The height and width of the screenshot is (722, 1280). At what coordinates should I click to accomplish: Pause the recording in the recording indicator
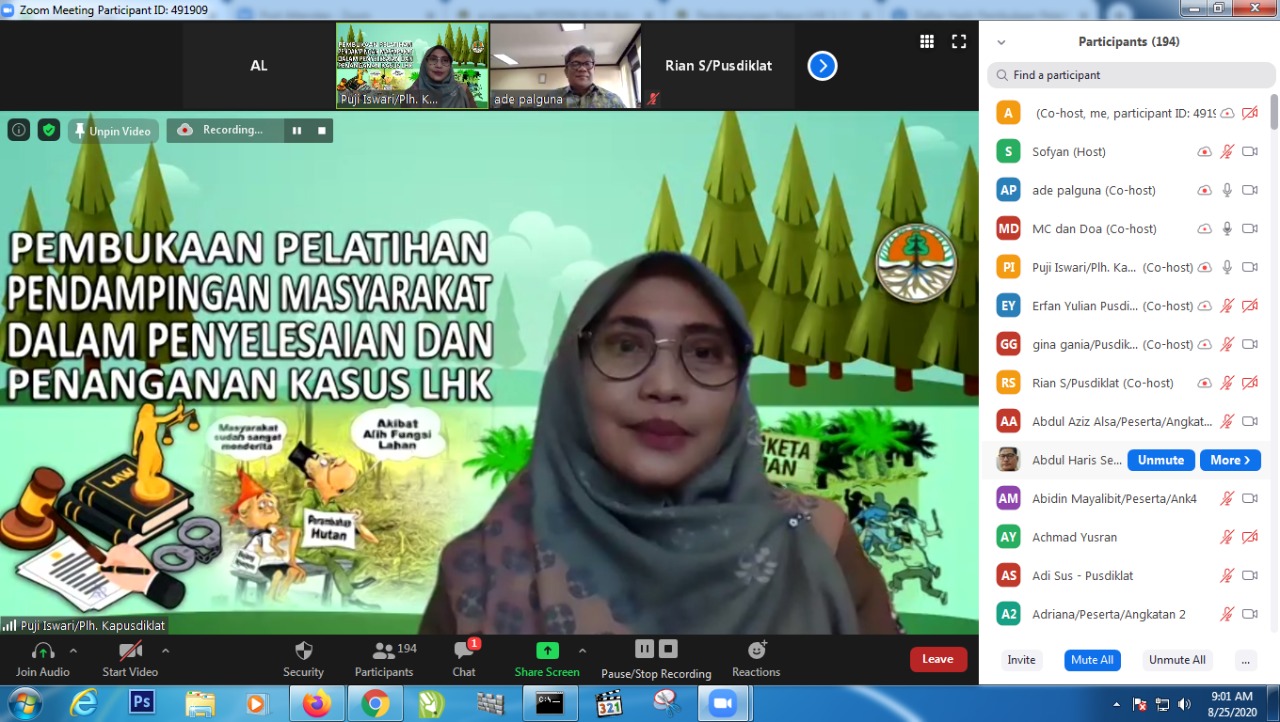(x=297, y=130)
